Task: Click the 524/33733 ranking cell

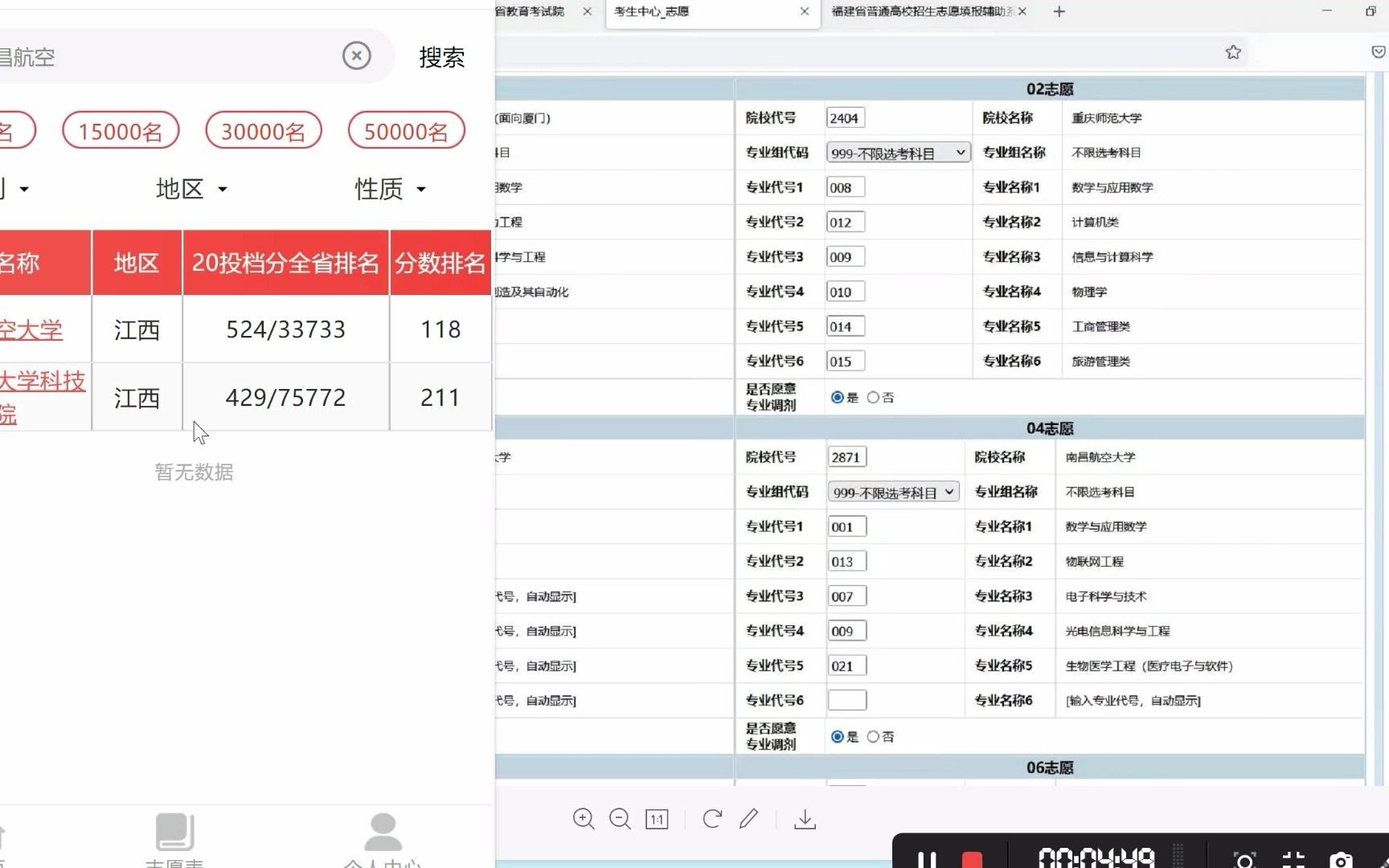Action: (285, 330)
